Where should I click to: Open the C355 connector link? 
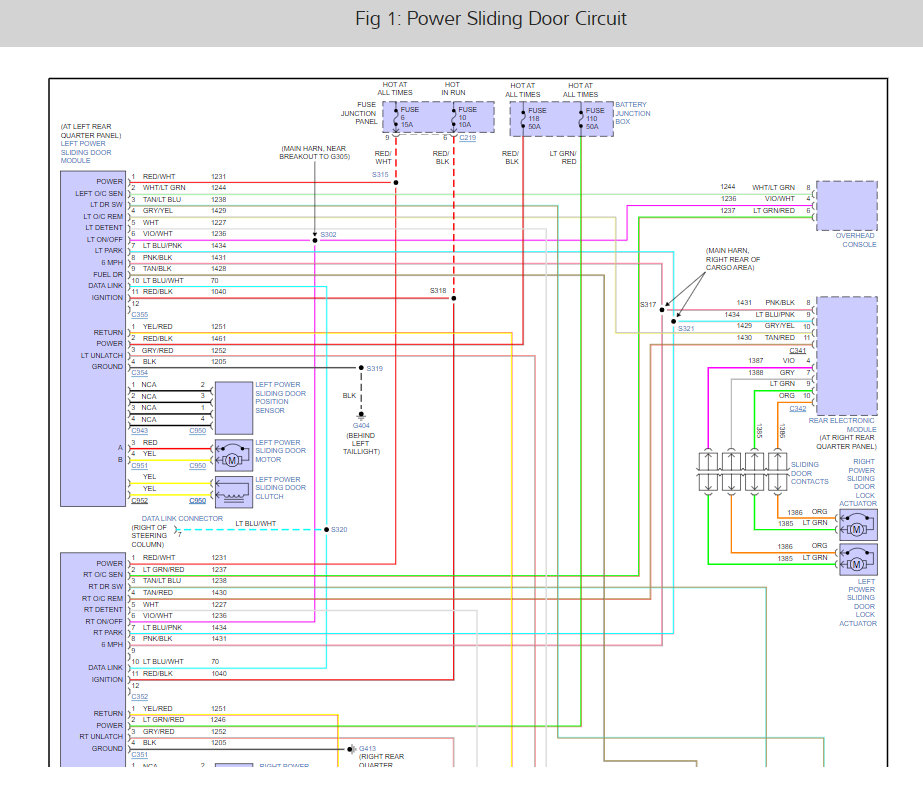coord(140,315)
